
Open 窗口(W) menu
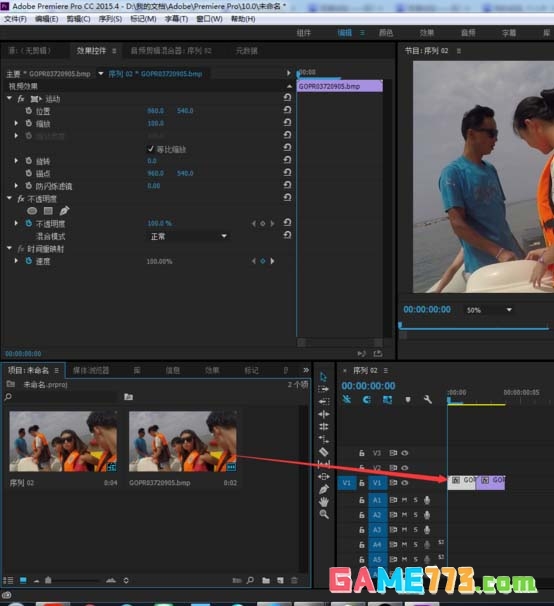coord(209,19)
